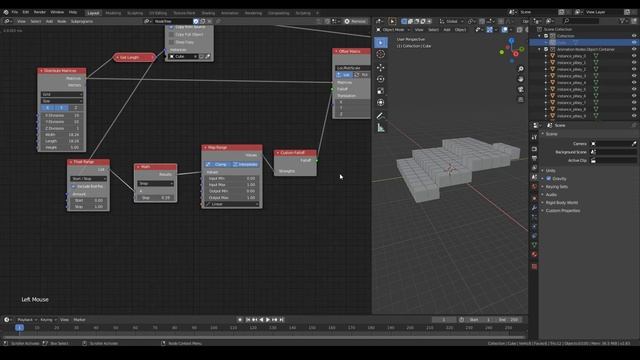Click the viewport zoom magnifier icon
Screen dimensions: 640x360
click(x=520, y=69)
